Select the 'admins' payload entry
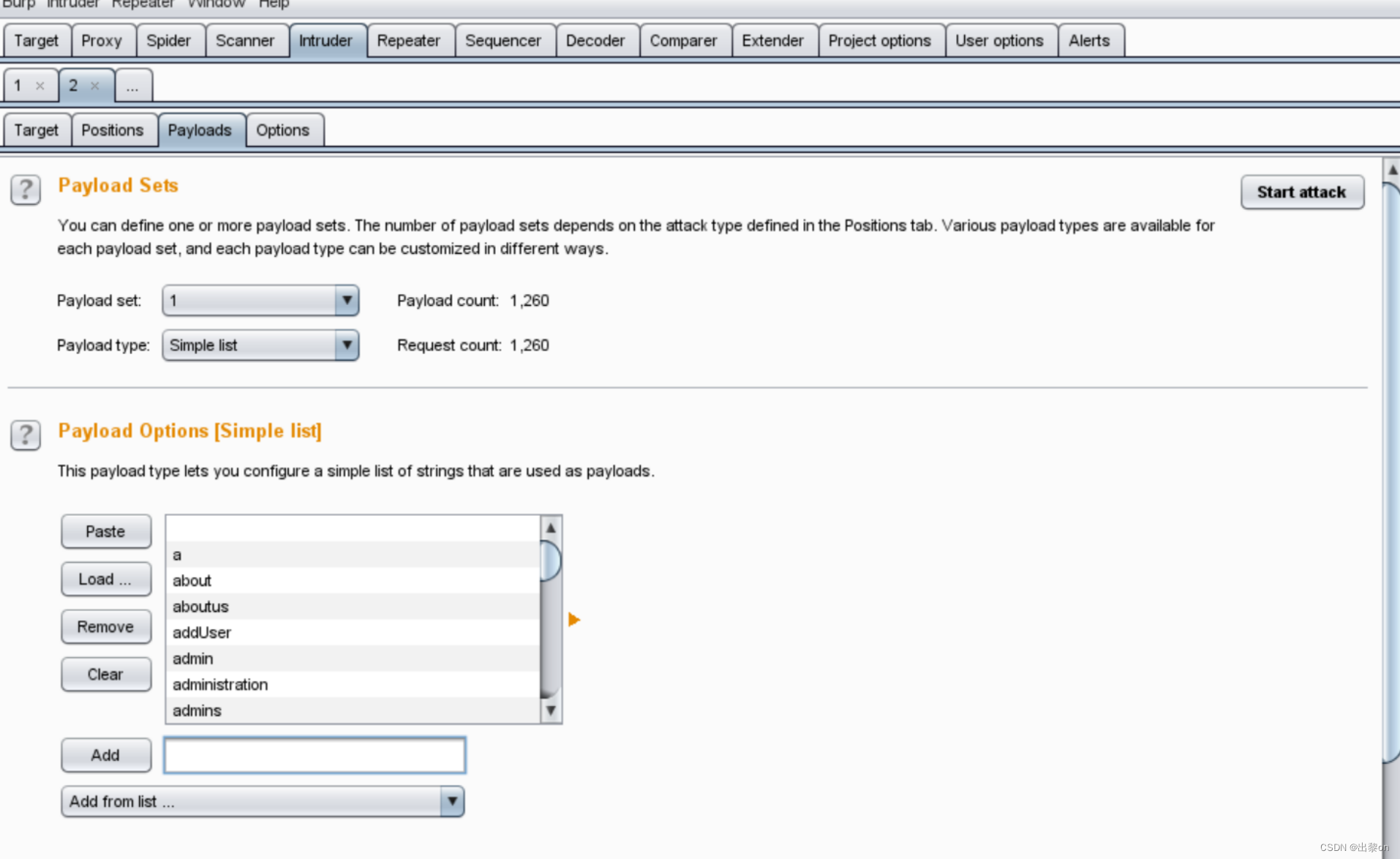Screen dimensions: 1400x859 click(x=353, y=710)
